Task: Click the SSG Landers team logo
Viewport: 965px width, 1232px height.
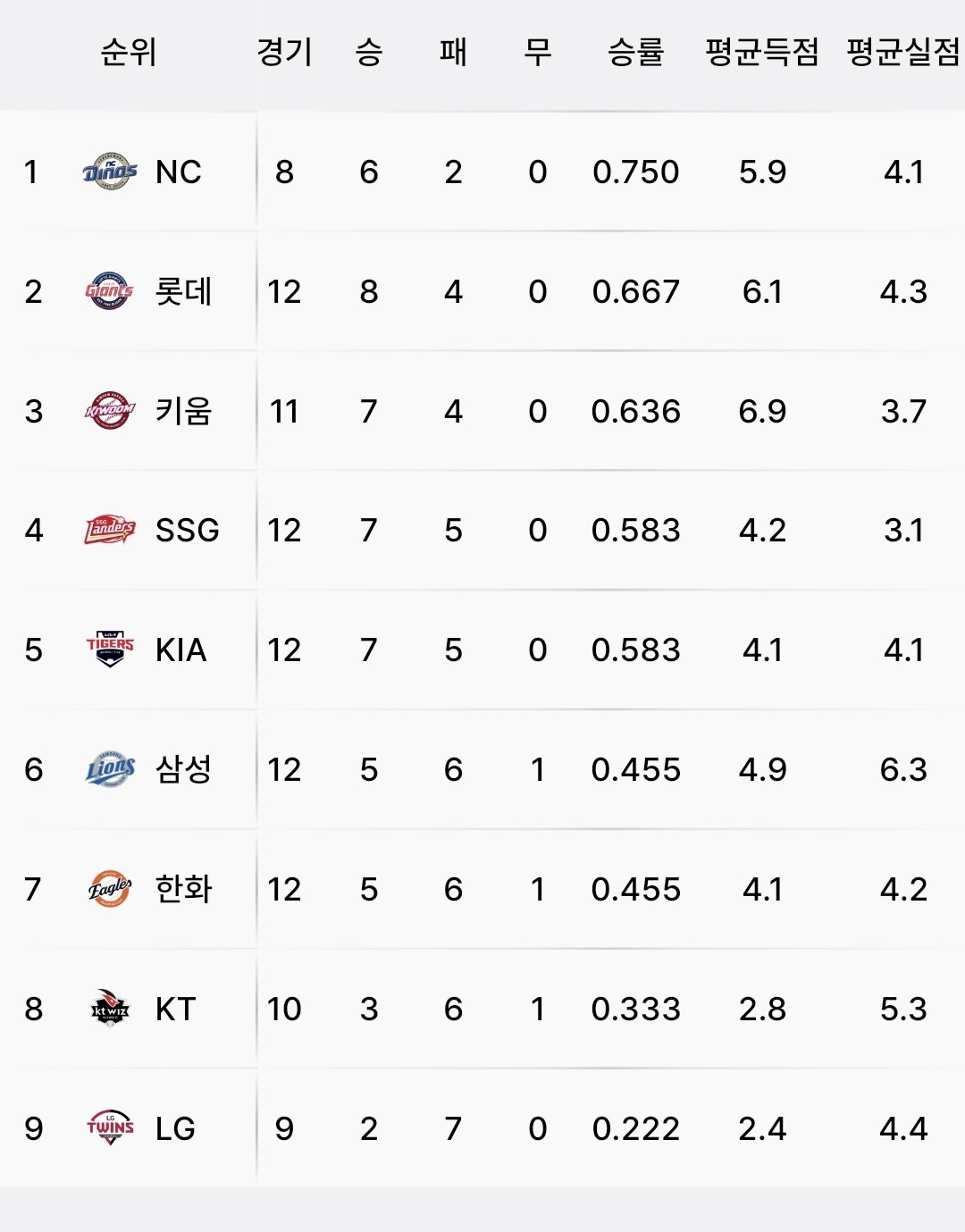Action: coord(110,530)
